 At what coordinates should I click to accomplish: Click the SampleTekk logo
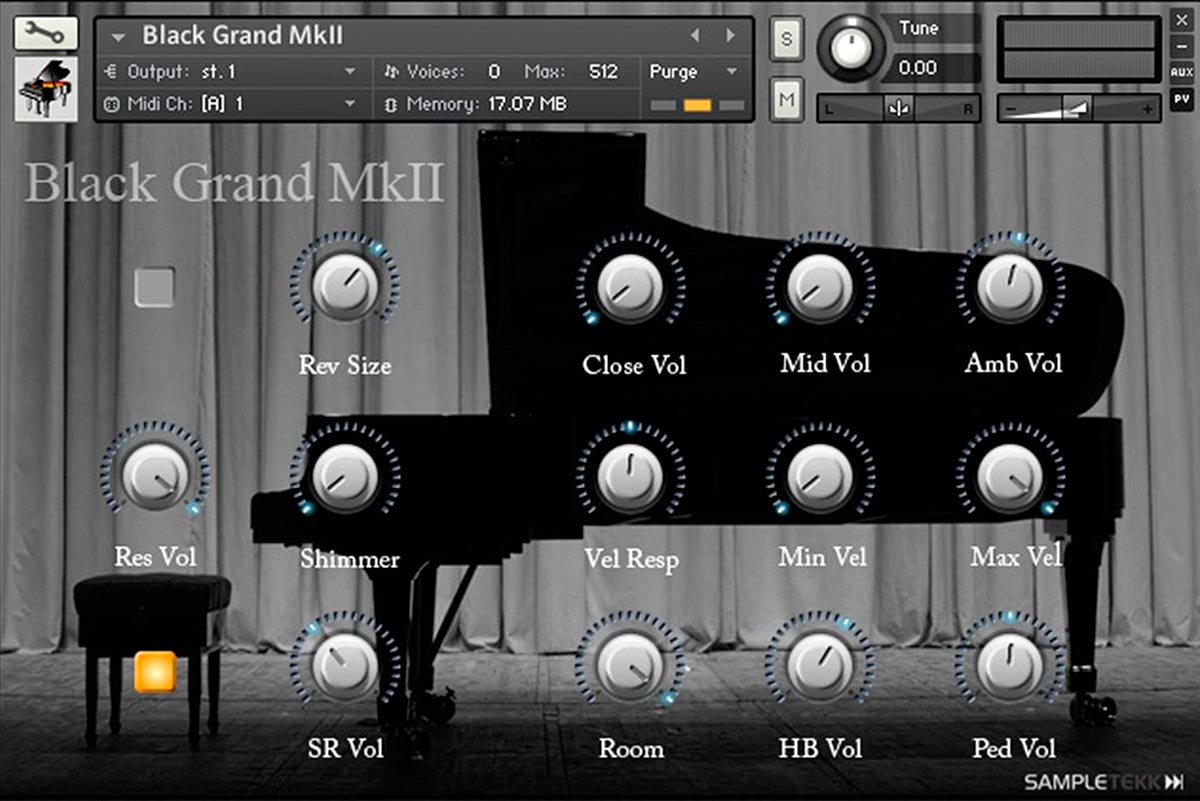click(x=1103, y=781)
